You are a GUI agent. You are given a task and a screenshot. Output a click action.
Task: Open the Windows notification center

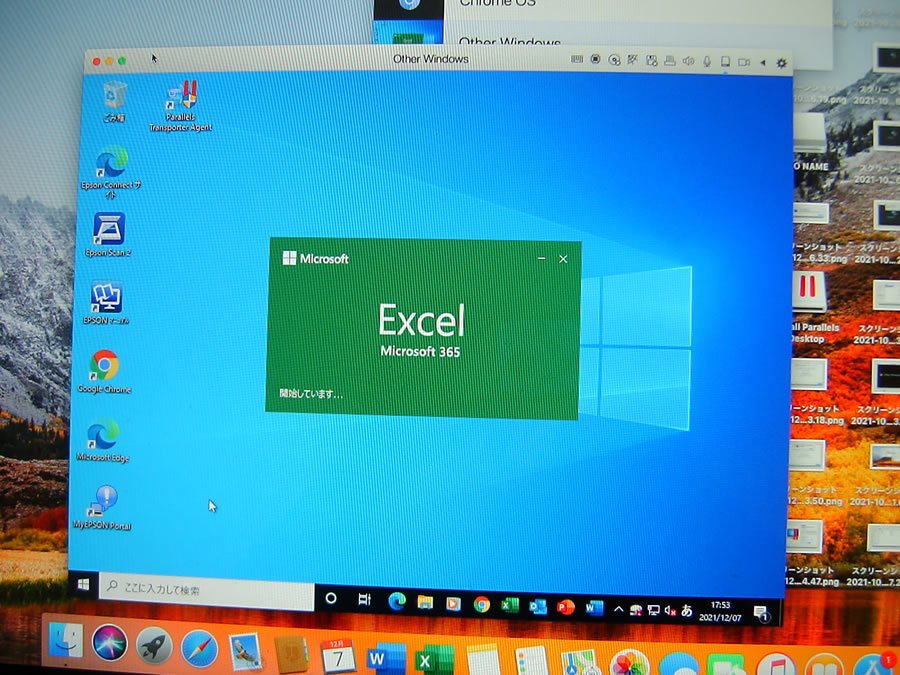[761, 613]
